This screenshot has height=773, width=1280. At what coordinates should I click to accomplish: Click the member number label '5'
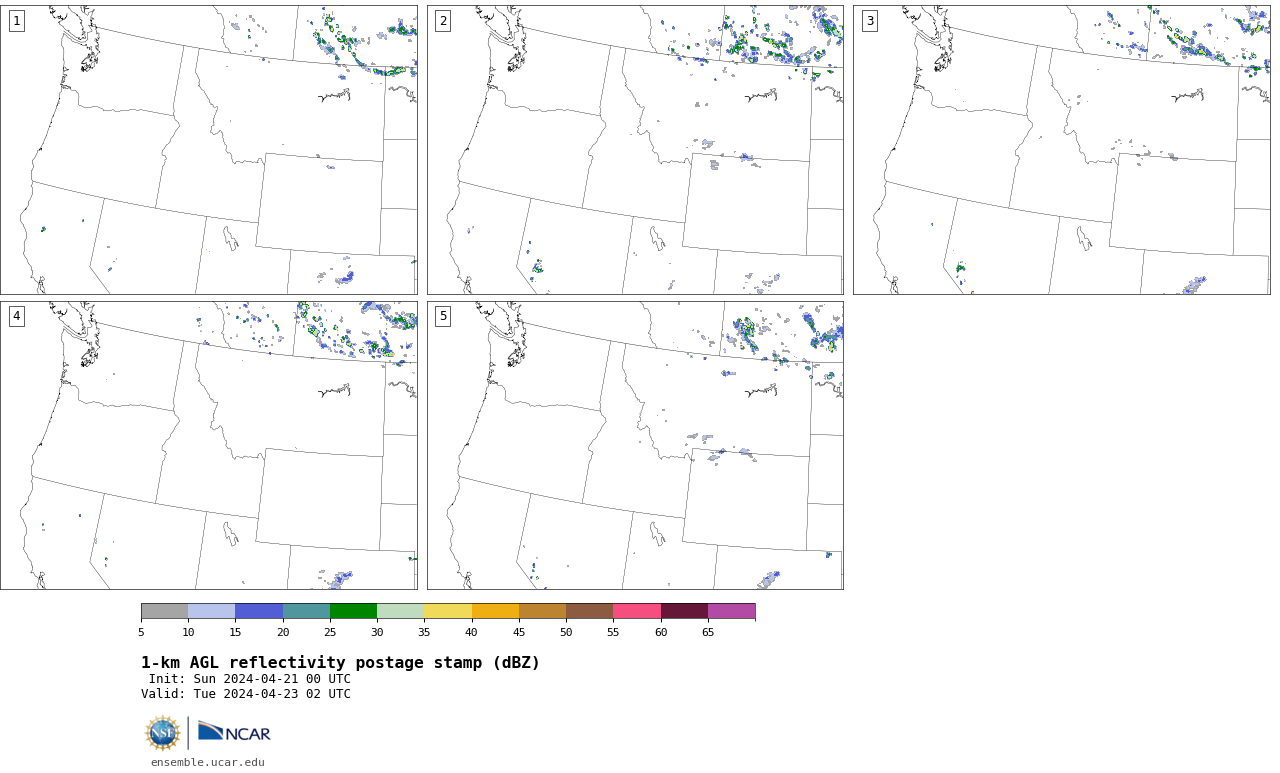[443, 316]
